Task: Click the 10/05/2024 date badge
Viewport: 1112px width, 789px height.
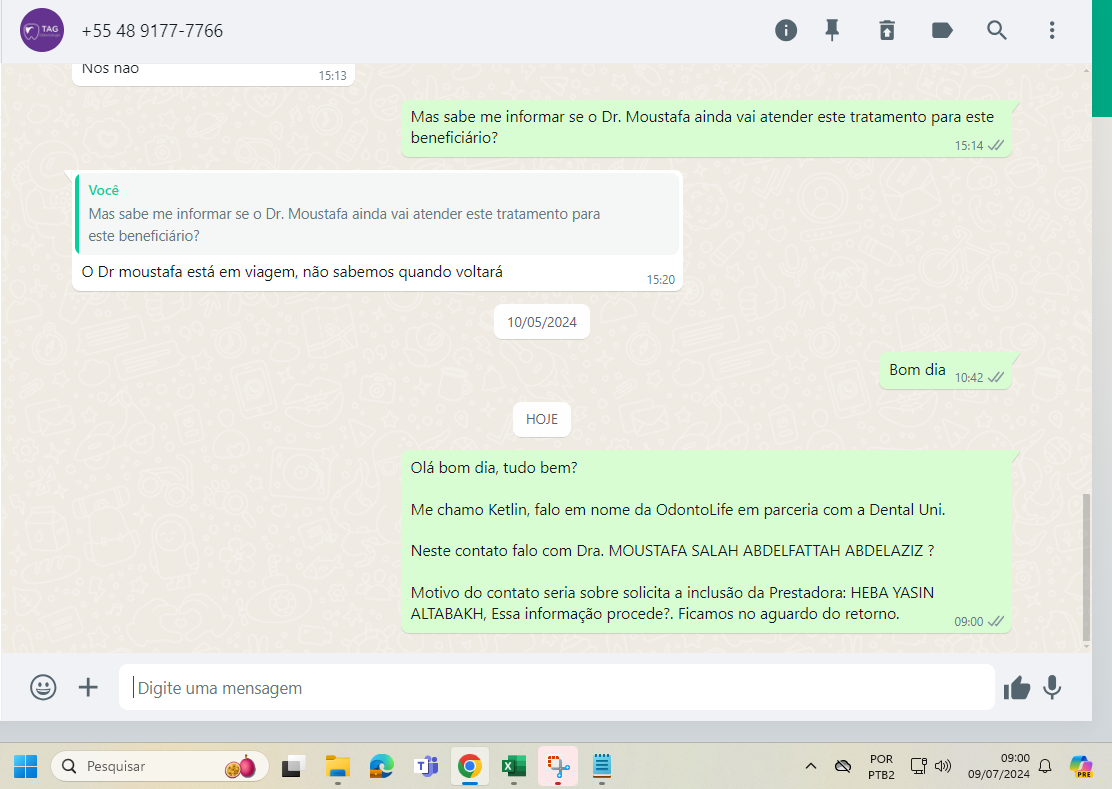Action: pyautogui.click(x=542, y=322)
